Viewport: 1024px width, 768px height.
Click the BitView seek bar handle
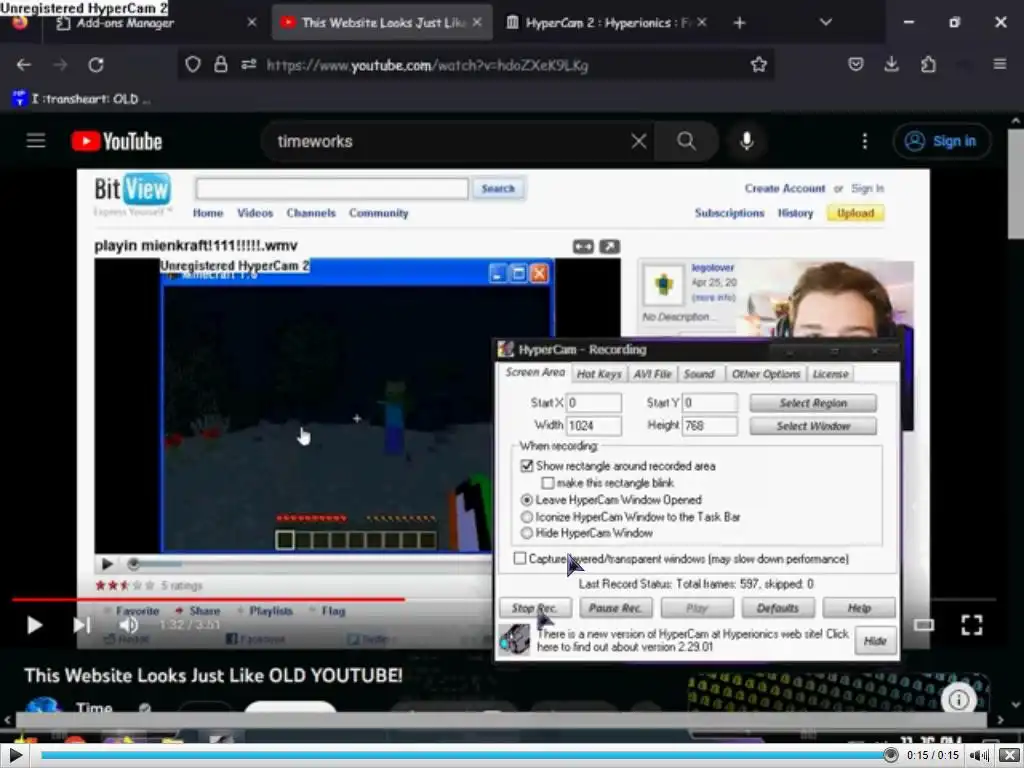click(x=133, y=563)
